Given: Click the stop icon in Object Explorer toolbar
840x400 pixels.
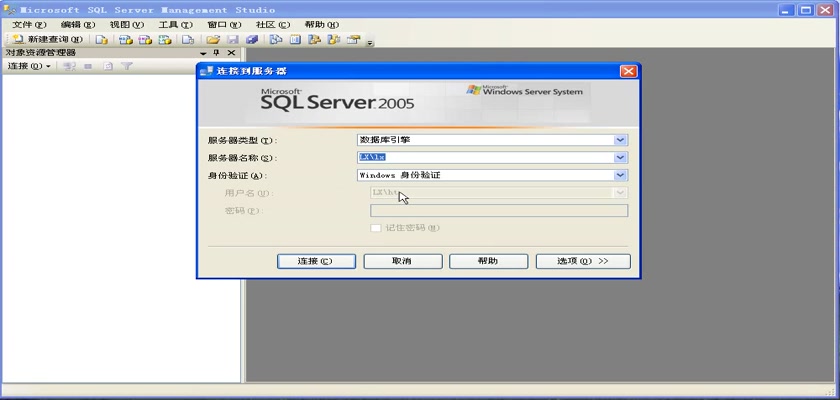Looking at the screenshot, I should point(88,66).
